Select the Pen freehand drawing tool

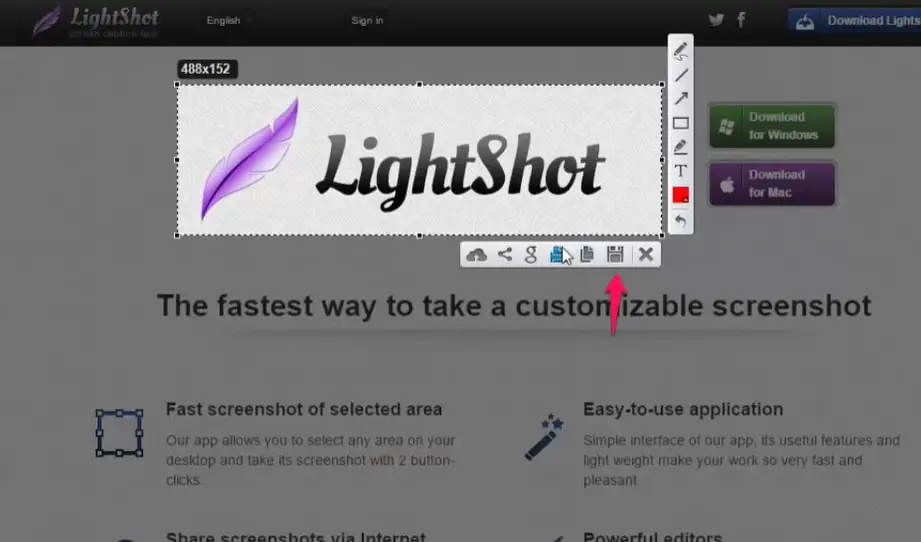click(x=680, y=51)
